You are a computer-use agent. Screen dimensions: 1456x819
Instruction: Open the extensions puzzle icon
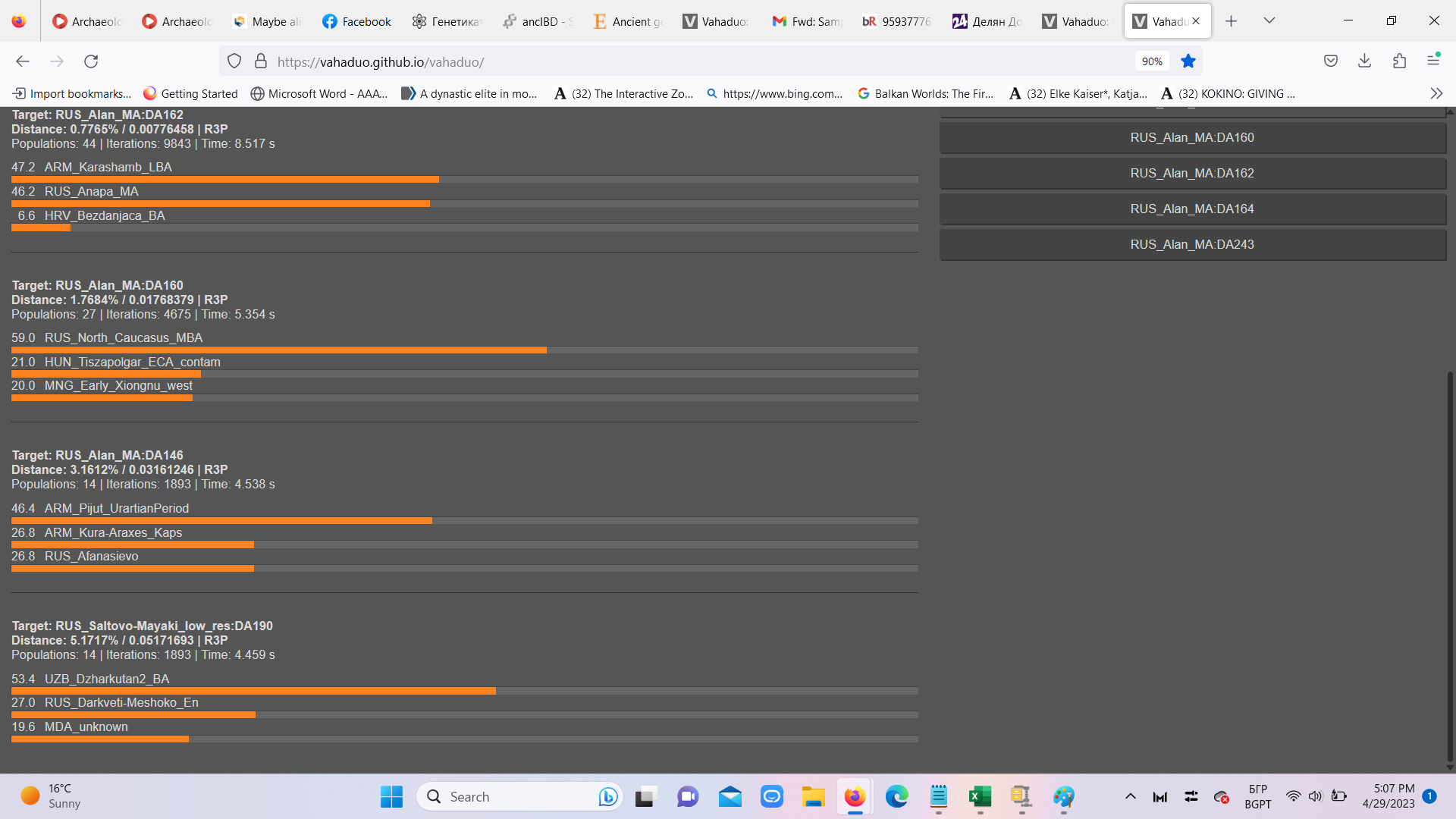pyautogui.click(x=1399, y=61)
